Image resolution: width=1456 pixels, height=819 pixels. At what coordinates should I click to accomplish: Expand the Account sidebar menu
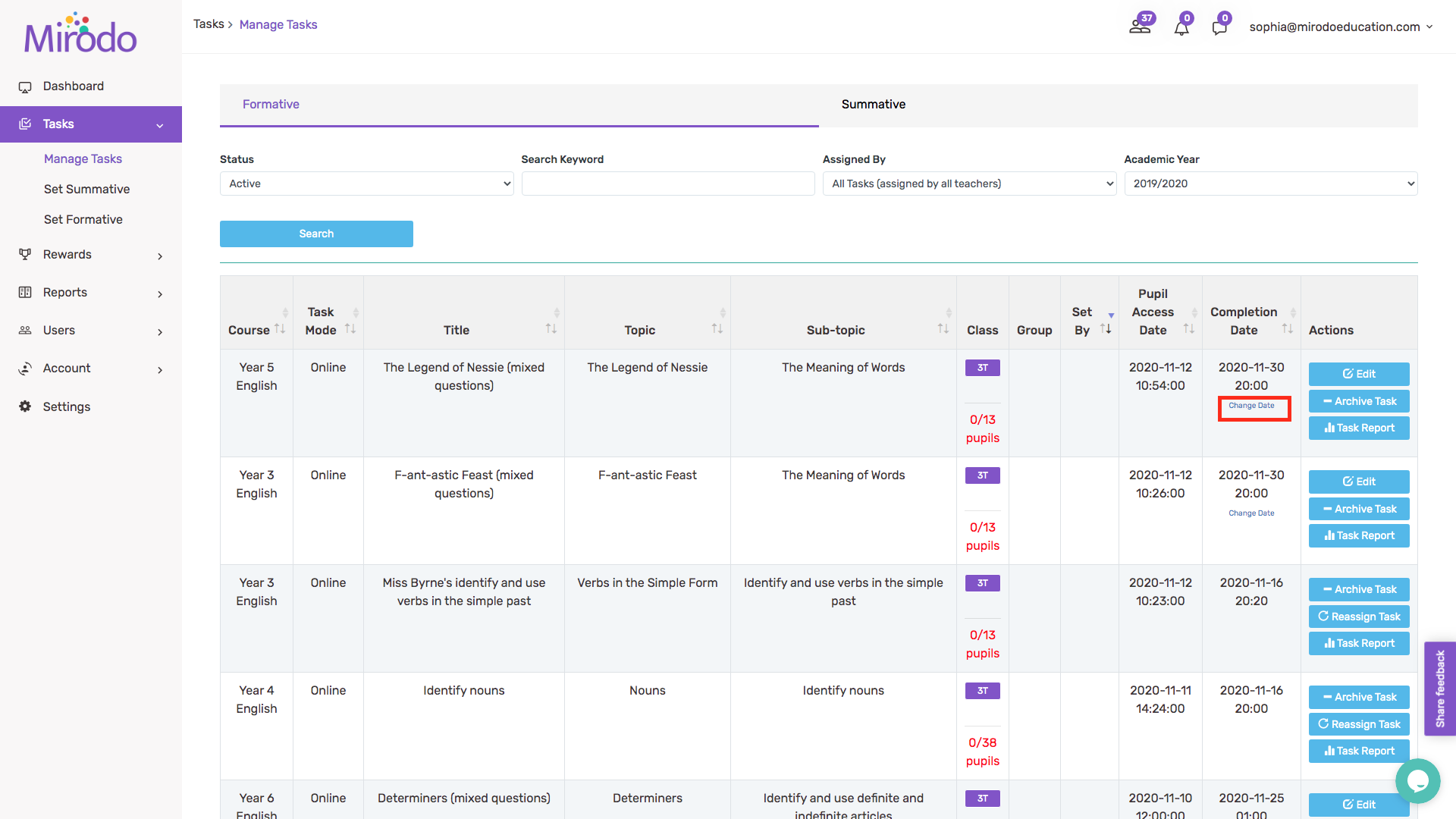click(x=160, y=369)
